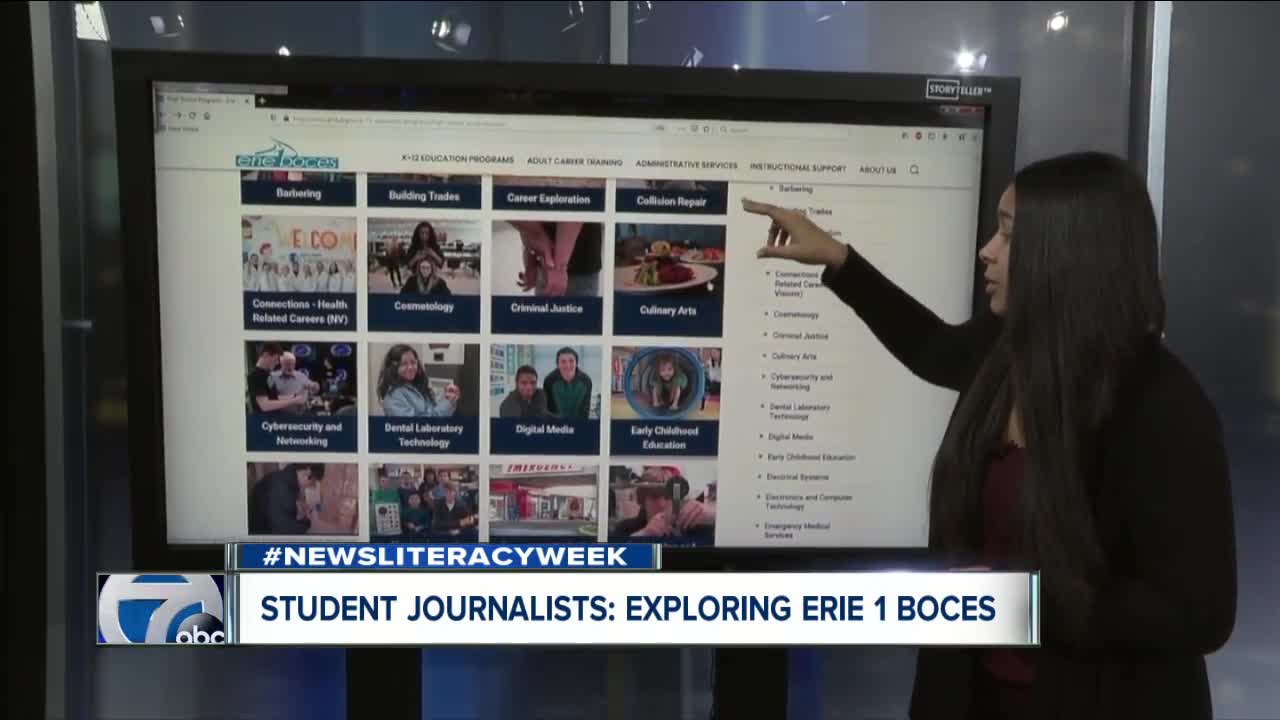Open the Digital Media card photo
Image resolution: width=1280 pixels, height=720 pixels.
[545, 382]
